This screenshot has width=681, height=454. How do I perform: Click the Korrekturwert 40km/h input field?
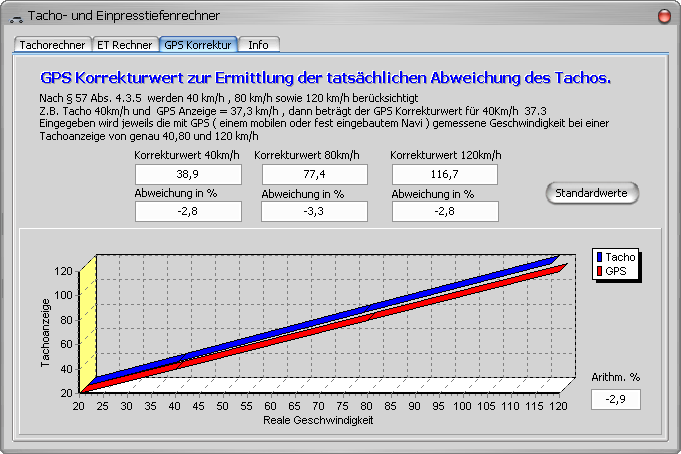(188, 174)
